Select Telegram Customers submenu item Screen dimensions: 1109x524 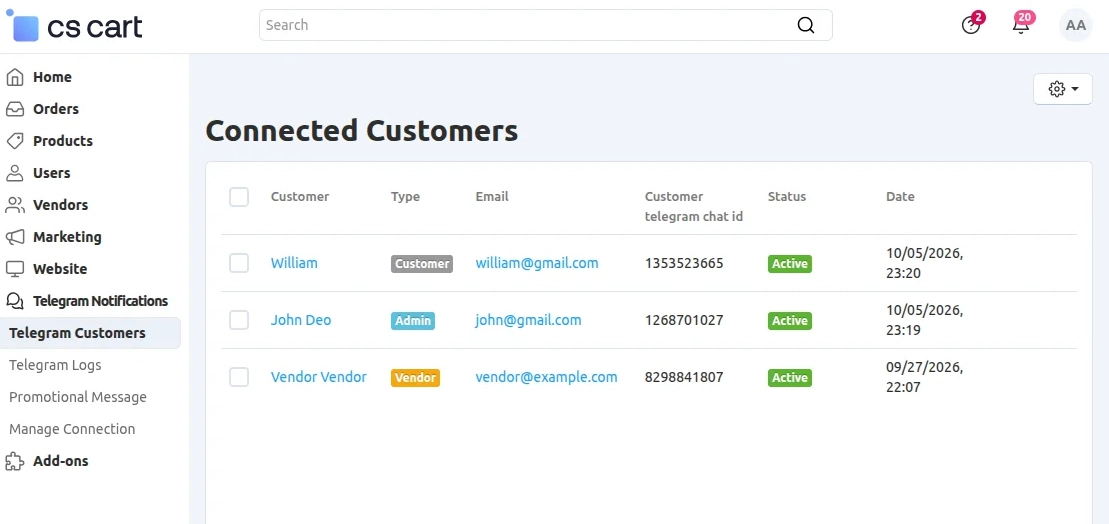pos(91,333)
